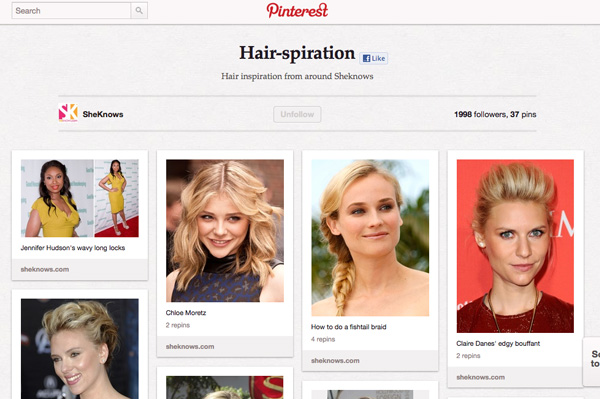This screenshot has width=600, height=399.
Task: Click '2 repins' under Claire Danes pin
Action: 468,356
